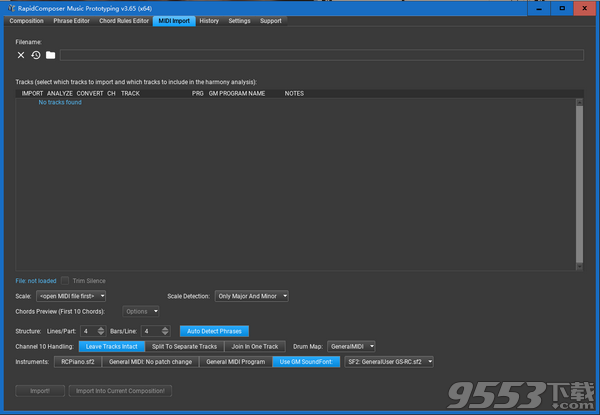Click the 'File: not loaded' status text
This screenshot has height=415, width=600.
[x=36, y=281]
